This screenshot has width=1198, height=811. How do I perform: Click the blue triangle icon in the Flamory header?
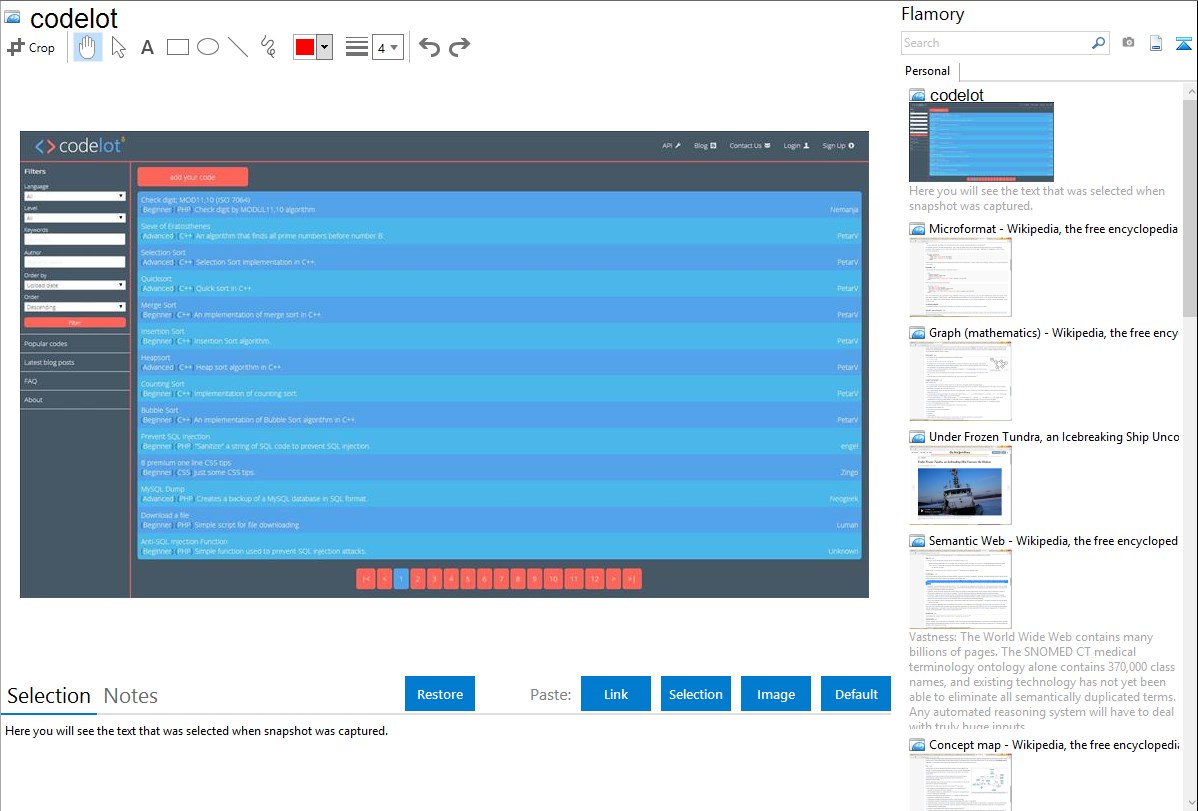coord(1183,43)
